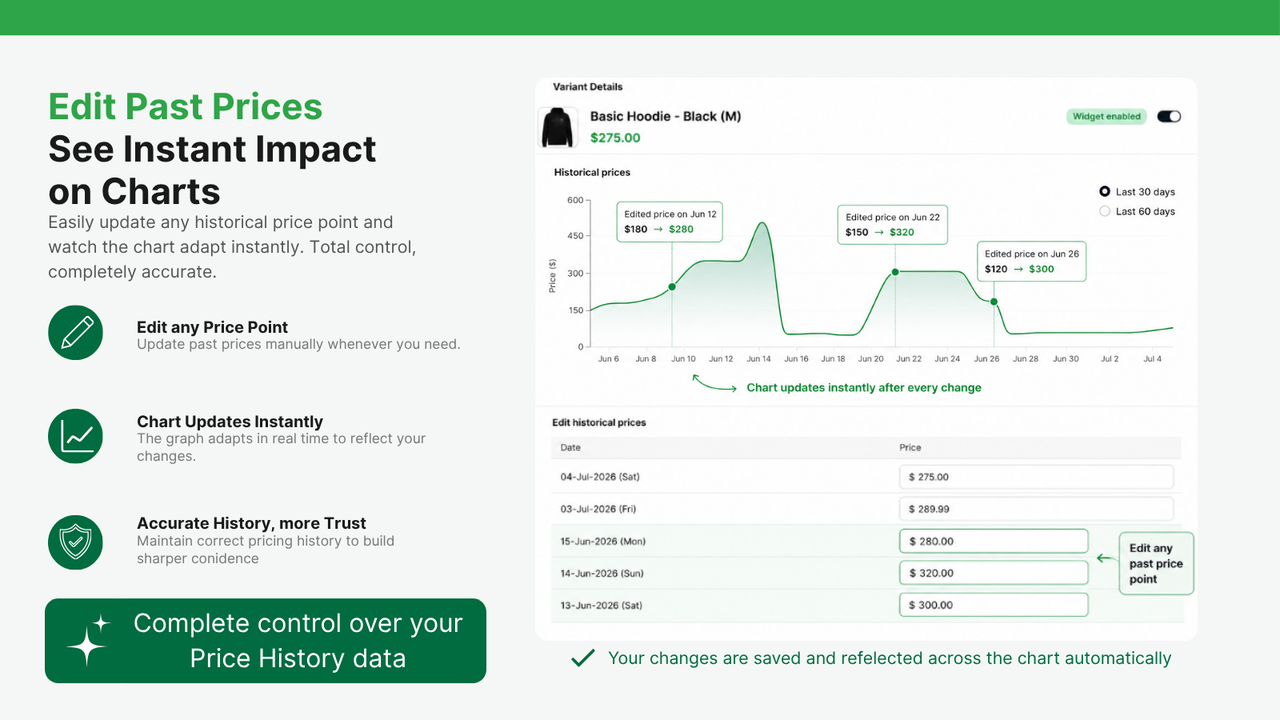Viewport: 1280px width, 720px height.
Task: Select the Last 30 days radio option
Action: (x=1105, y=191)
